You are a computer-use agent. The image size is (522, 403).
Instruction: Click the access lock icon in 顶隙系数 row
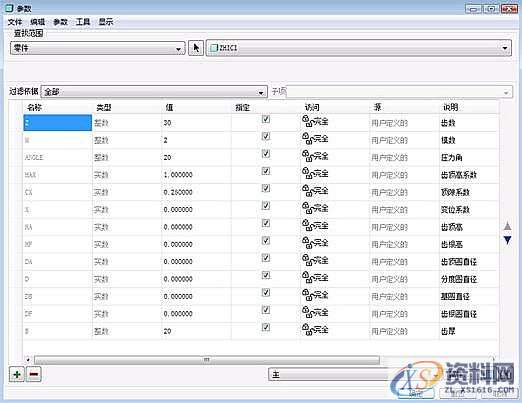308,191
